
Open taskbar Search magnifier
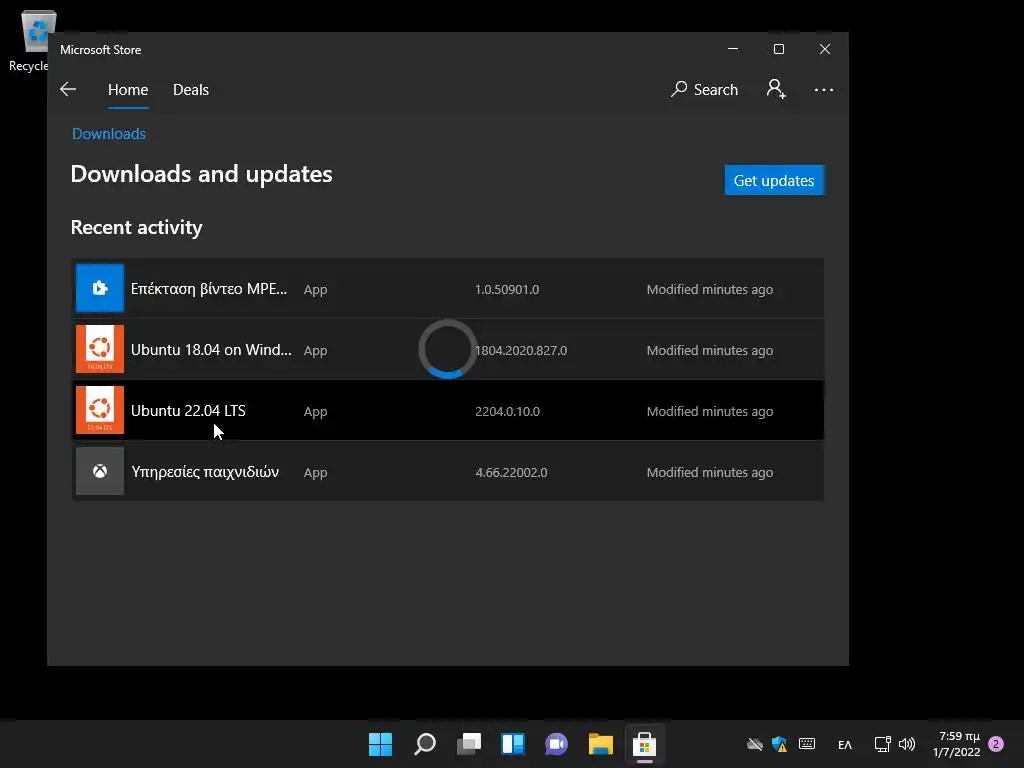[424, 744]
